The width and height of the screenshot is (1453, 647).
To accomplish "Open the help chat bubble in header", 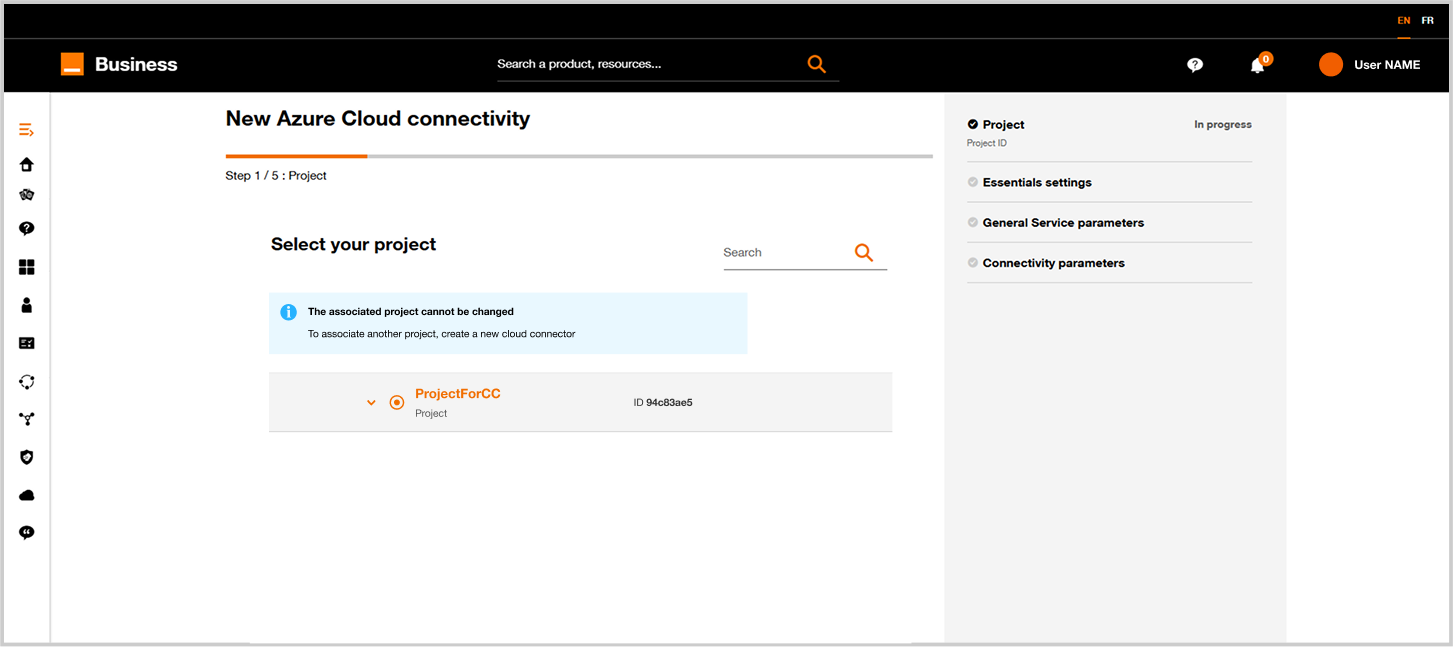I will [x=1195, y=65].
